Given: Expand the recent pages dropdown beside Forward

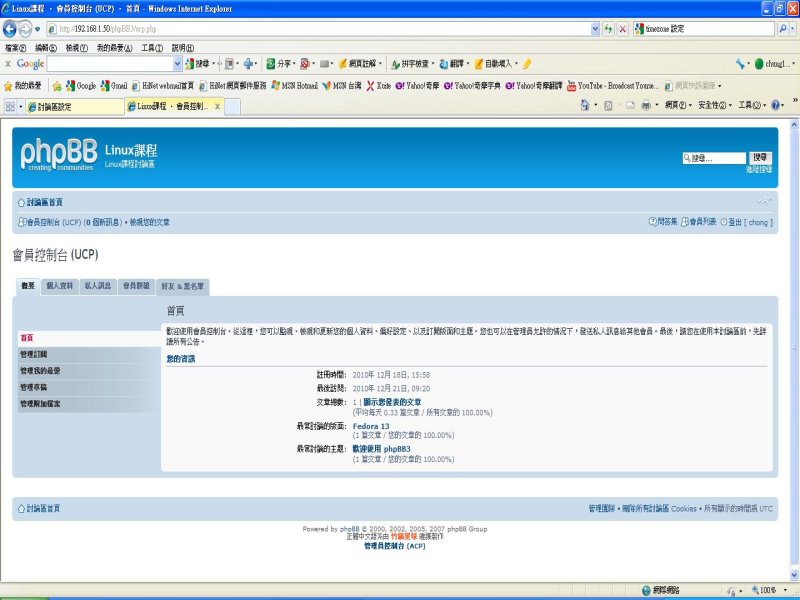Looking at the screenshot, I should [x=37, y=29].
